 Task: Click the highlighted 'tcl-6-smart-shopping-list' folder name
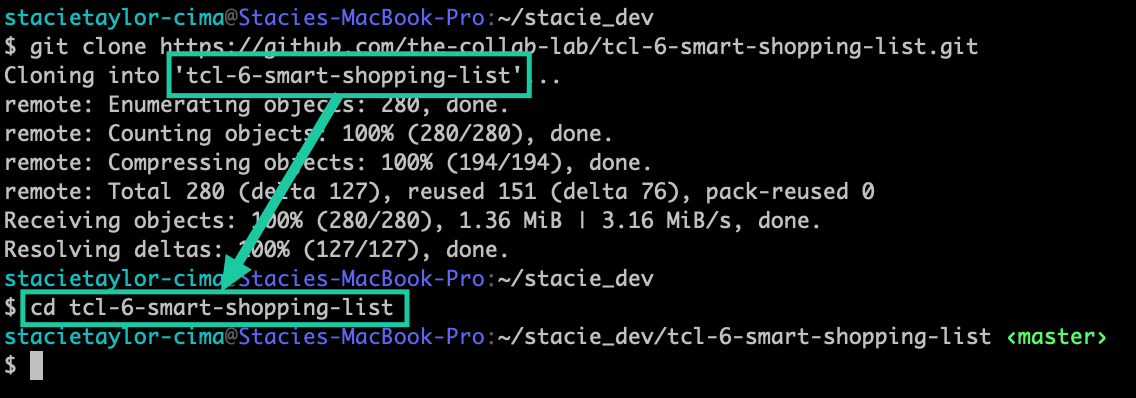pyautogui.click(x=348, y=76)
